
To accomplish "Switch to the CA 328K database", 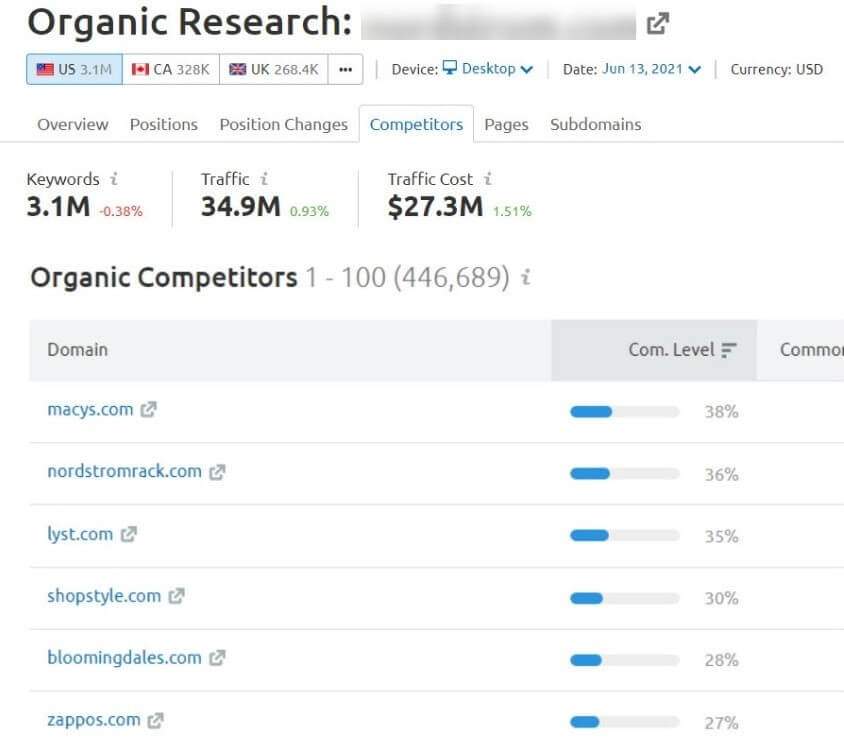I will (x=171, y=69).
